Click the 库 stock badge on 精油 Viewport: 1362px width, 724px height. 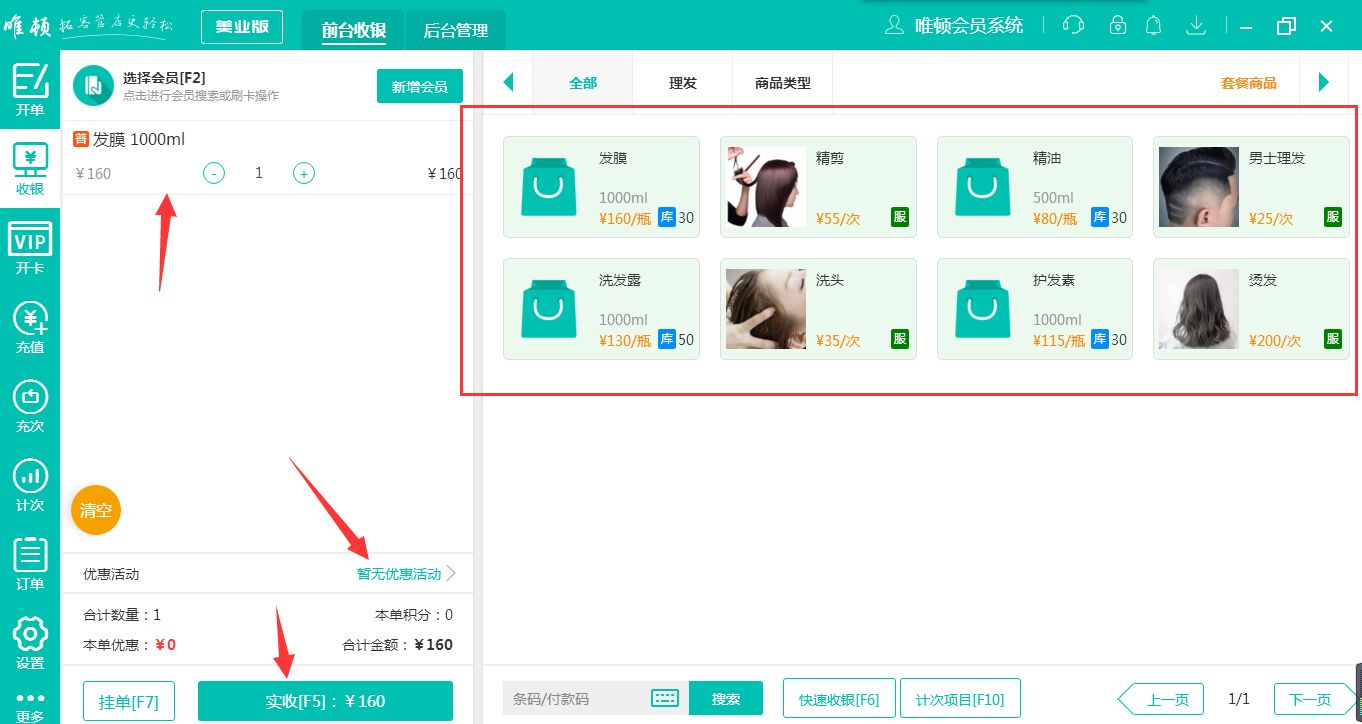click(1100, 217)
